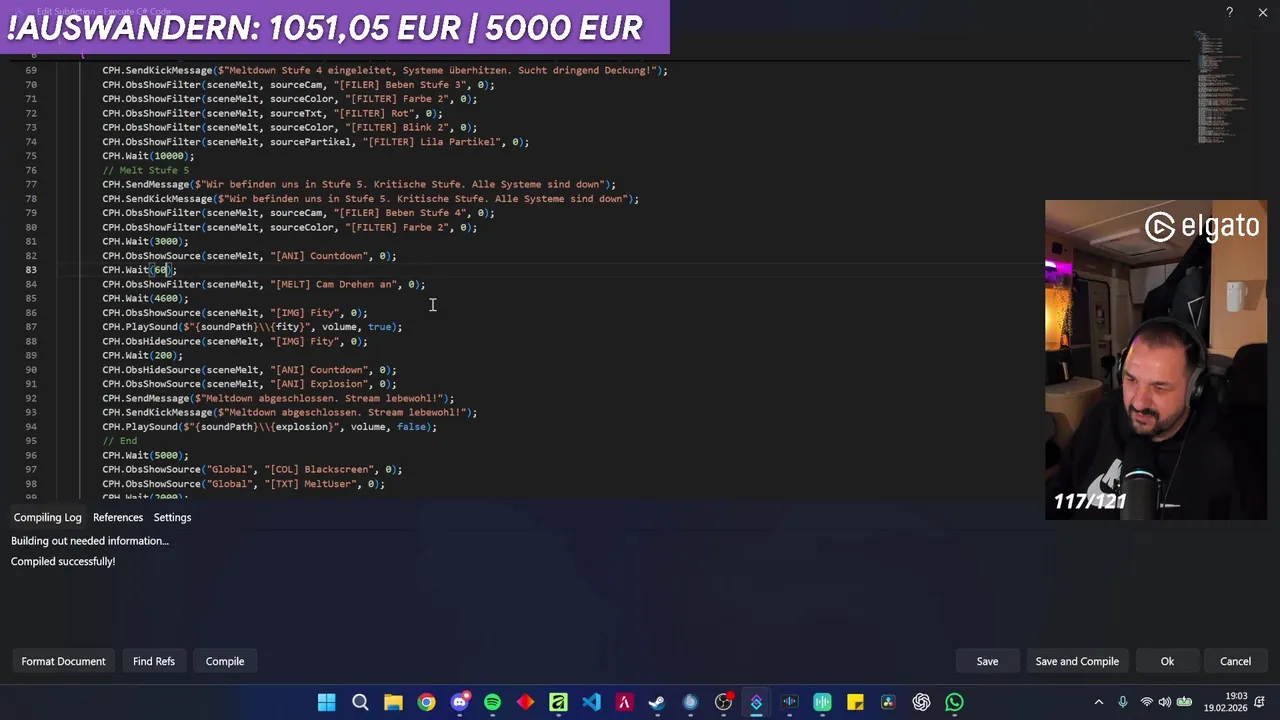Click the PlaySound explosion line 94

(x=269, y=427)
